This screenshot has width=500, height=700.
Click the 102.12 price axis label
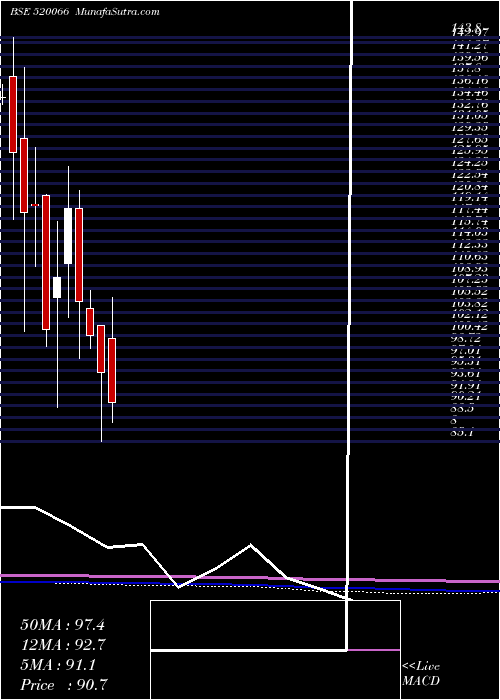coord(469,316)
